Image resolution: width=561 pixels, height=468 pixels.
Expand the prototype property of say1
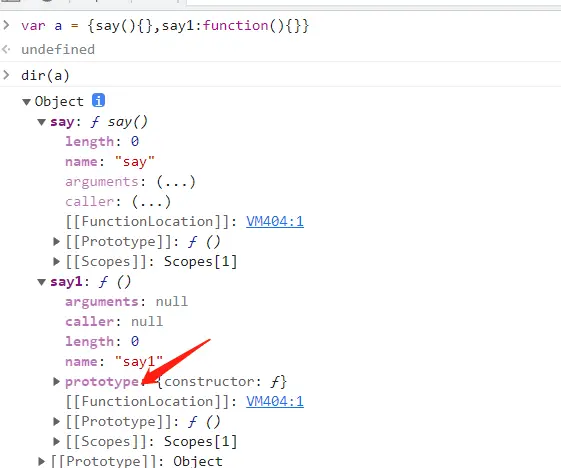click(x=57, y=381)
